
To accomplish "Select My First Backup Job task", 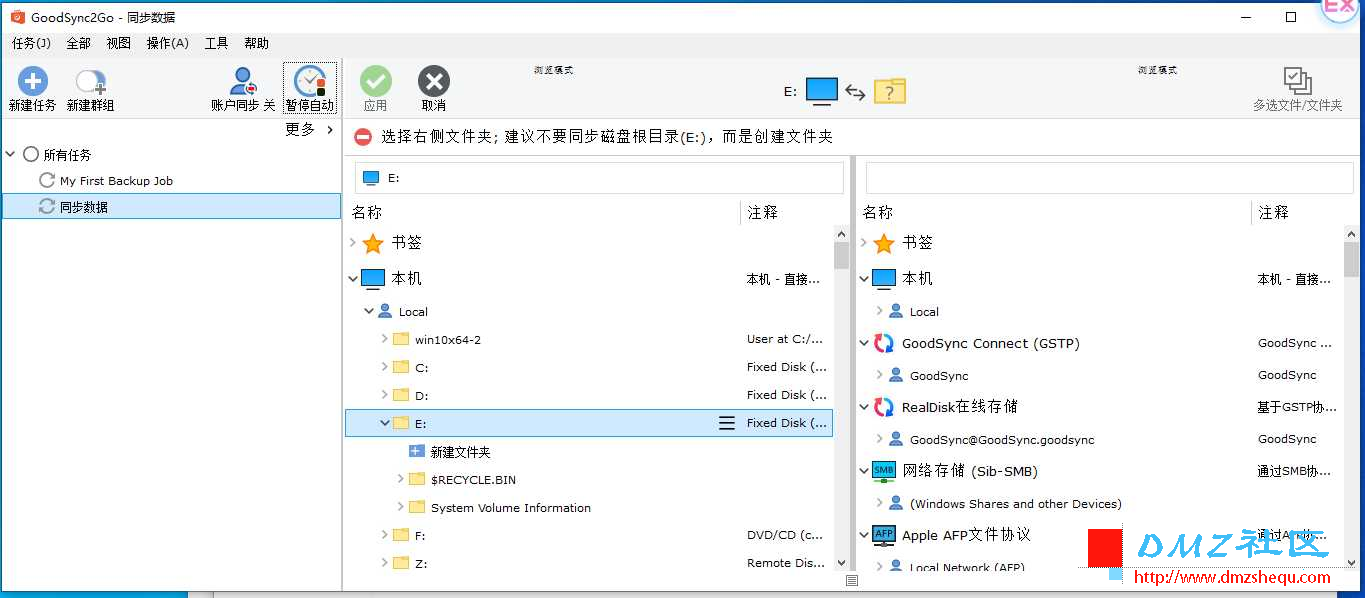I will (x=116, y=181).
